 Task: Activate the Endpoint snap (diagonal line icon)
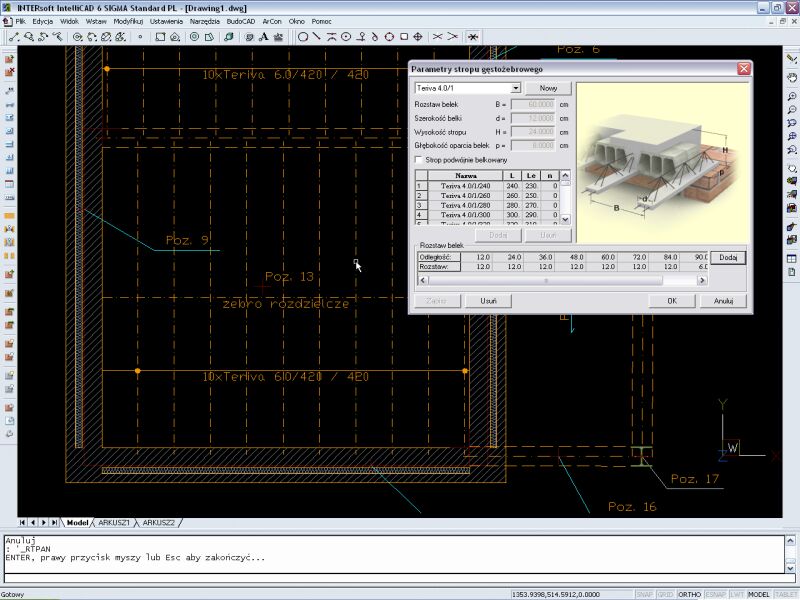click(317, 37)
